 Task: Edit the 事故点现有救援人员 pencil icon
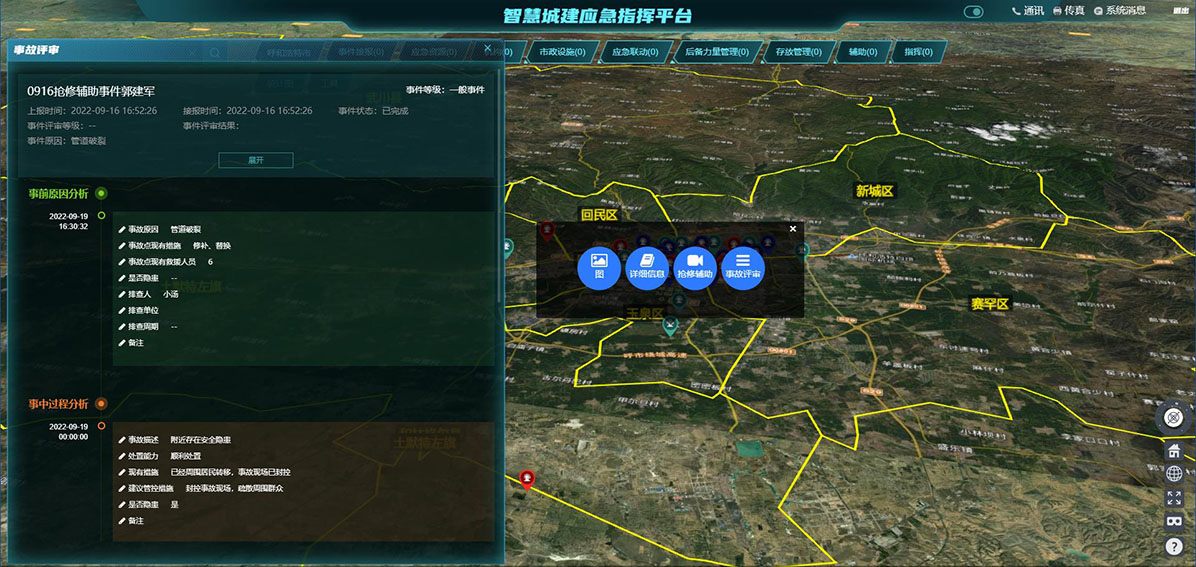123,262
